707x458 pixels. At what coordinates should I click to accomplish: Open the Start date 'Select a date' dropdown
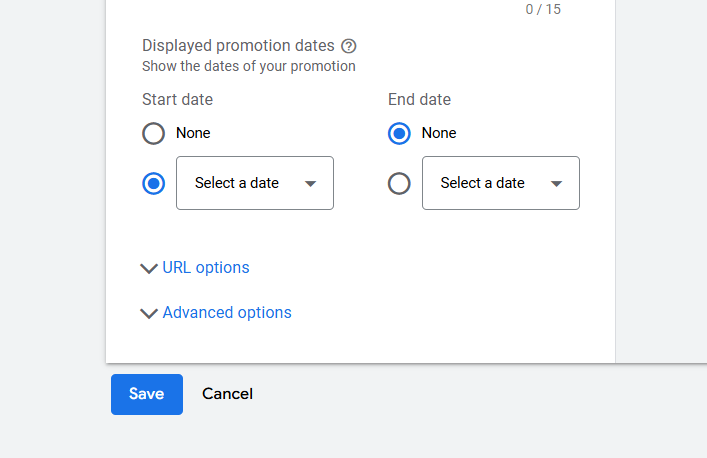point(254,183)
